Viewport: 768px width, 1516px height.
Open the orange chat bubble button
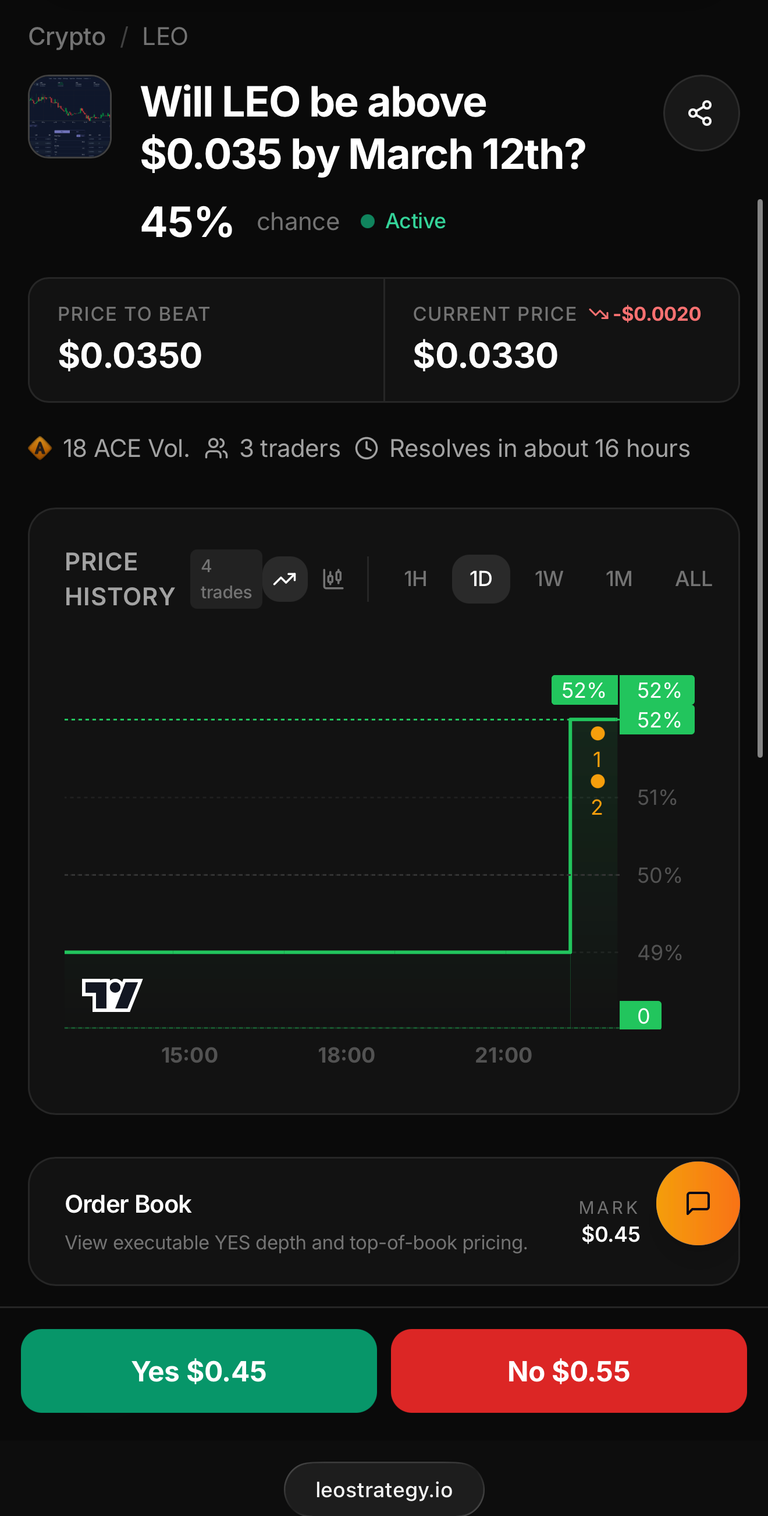tap(698, 1203)
